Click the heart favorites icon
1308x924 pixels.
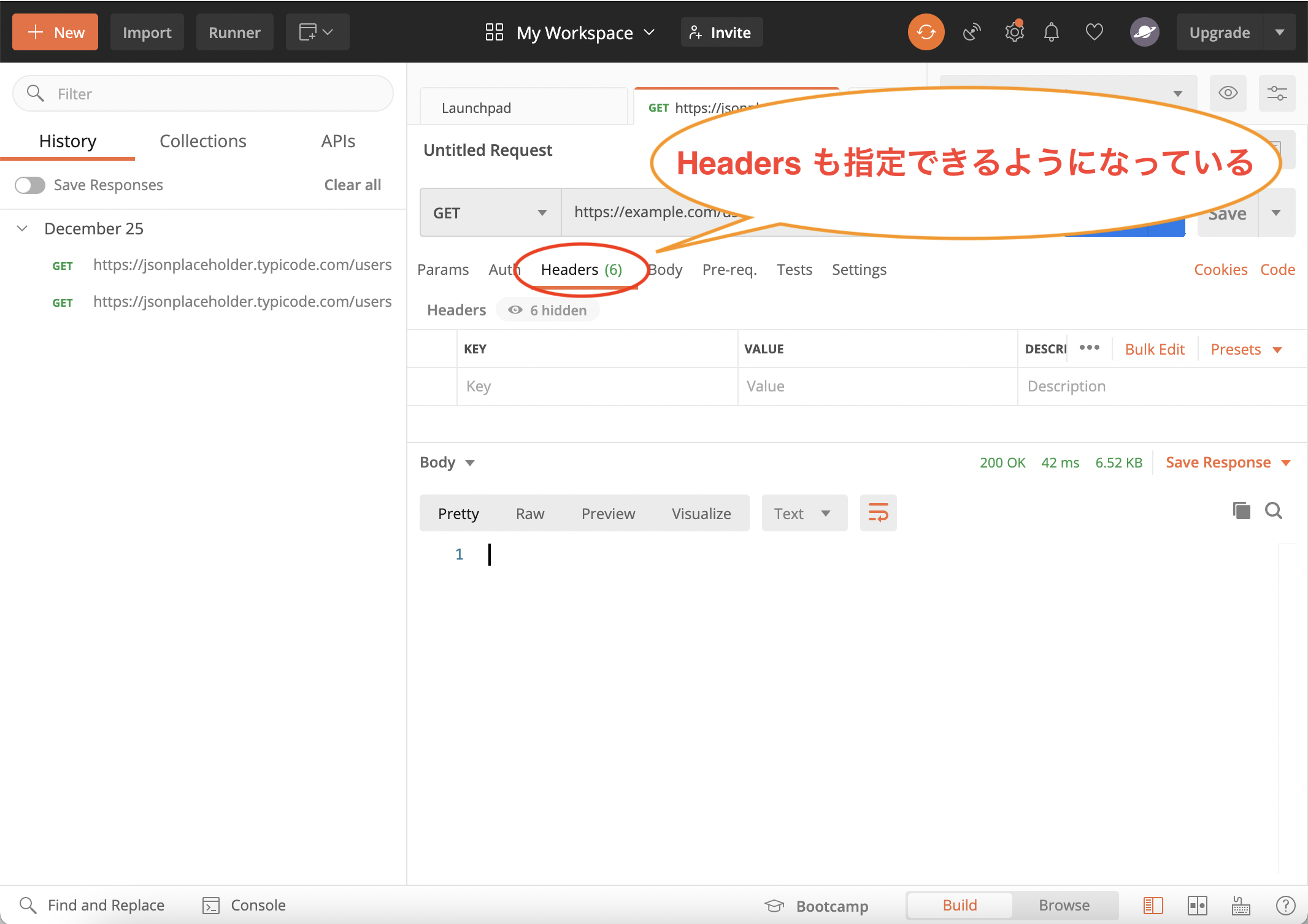click(1094, 31)
